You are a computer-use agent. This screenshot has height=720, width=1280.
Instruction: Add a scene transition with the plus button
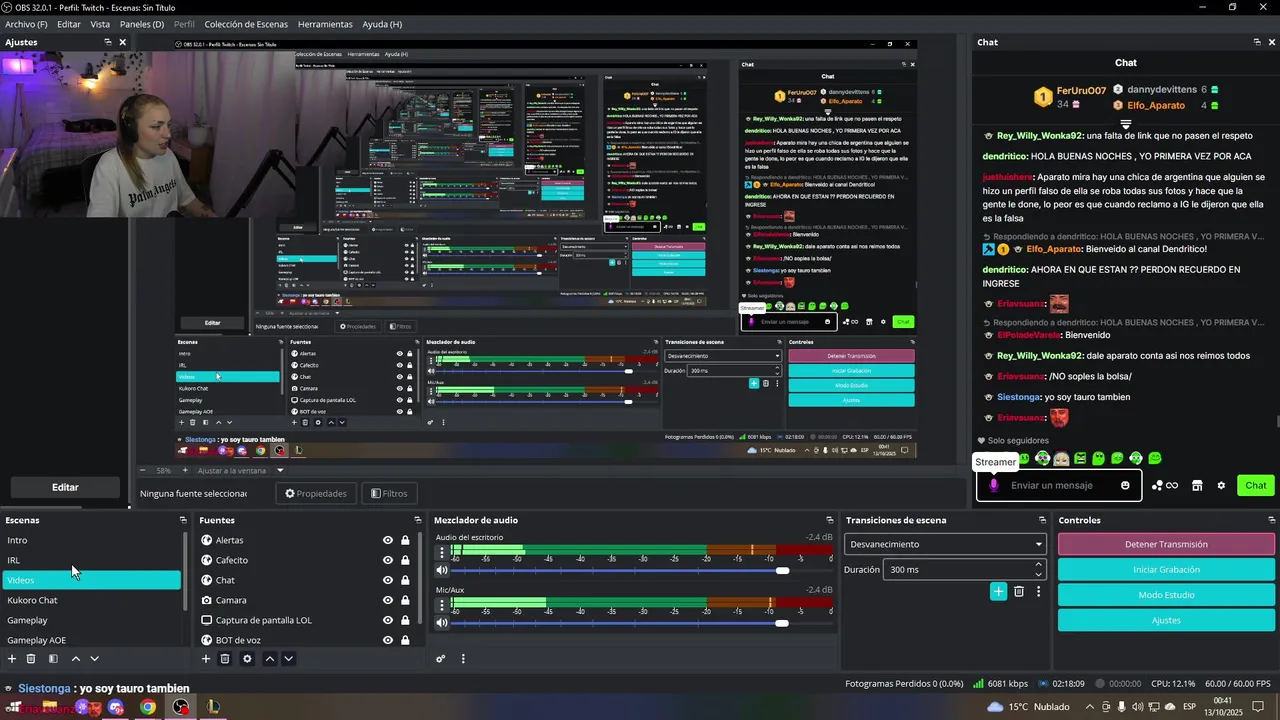coord(998,591)
